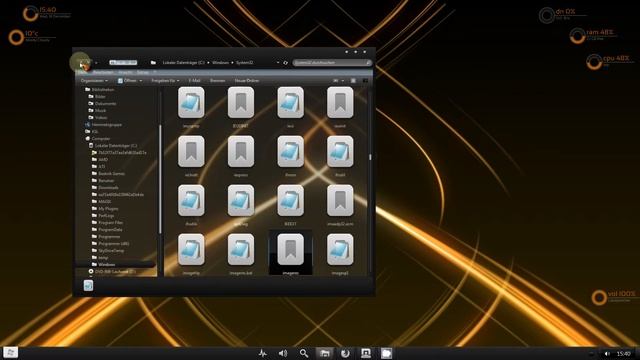Image resolution: width=640 pixels, height=360 pixels.
Task: Click Windows in the address breadcrumb
Action: 220,62
